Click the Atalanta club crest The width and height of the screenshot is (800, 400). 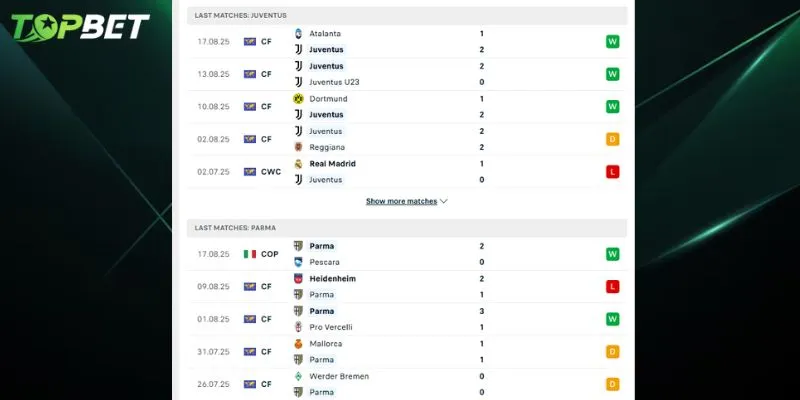click(298, 33)
